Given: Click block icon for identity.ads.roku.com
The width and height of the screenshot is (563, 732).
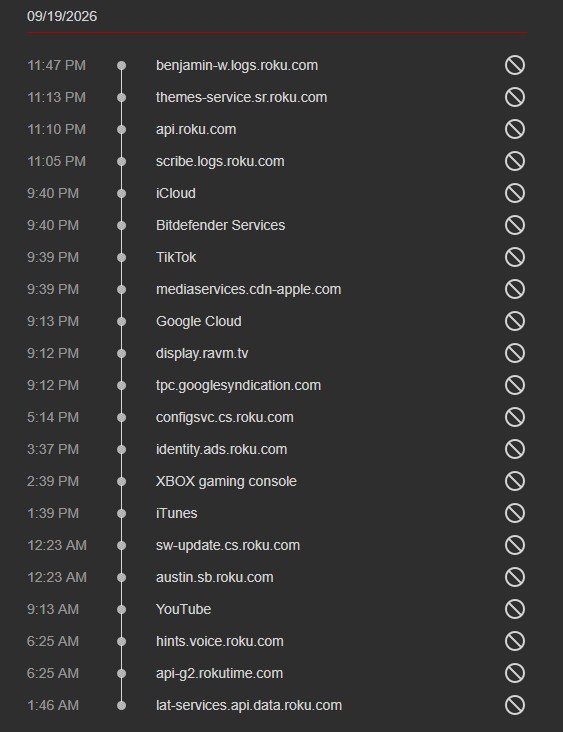Looking at the screenshot, I should tap(515, 449).
